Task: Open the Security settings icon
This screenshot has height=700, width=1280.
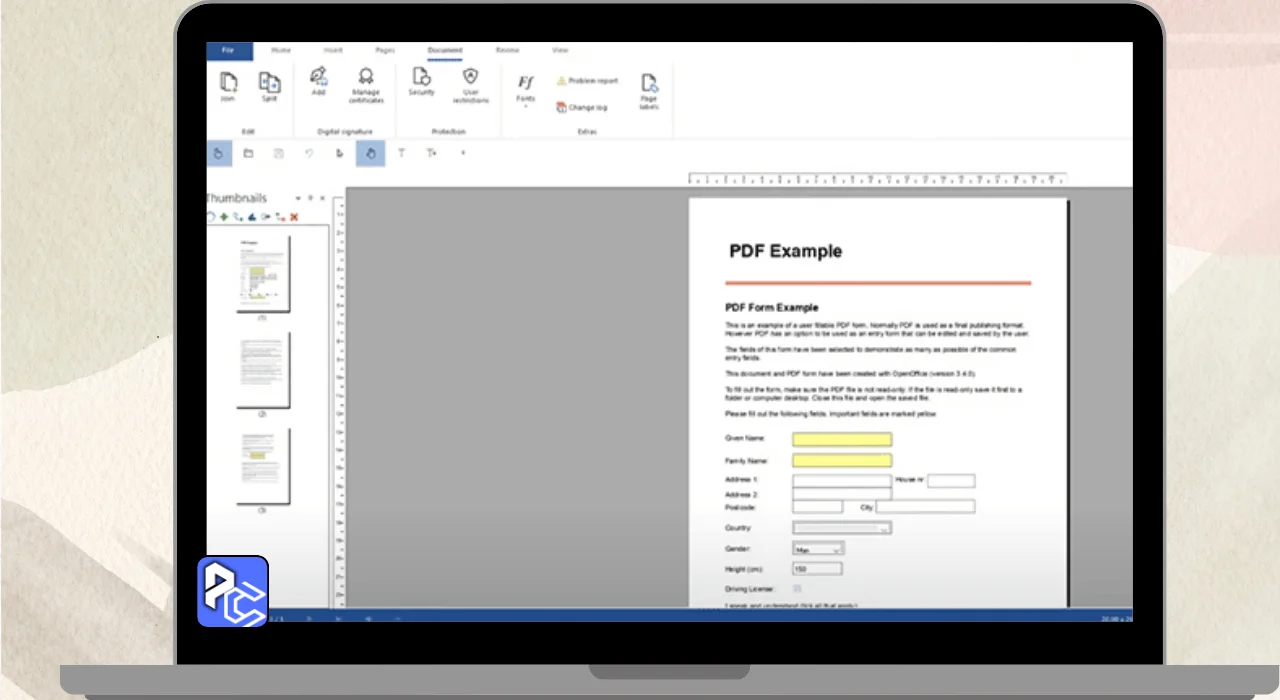Action: [x=421, y=82]
